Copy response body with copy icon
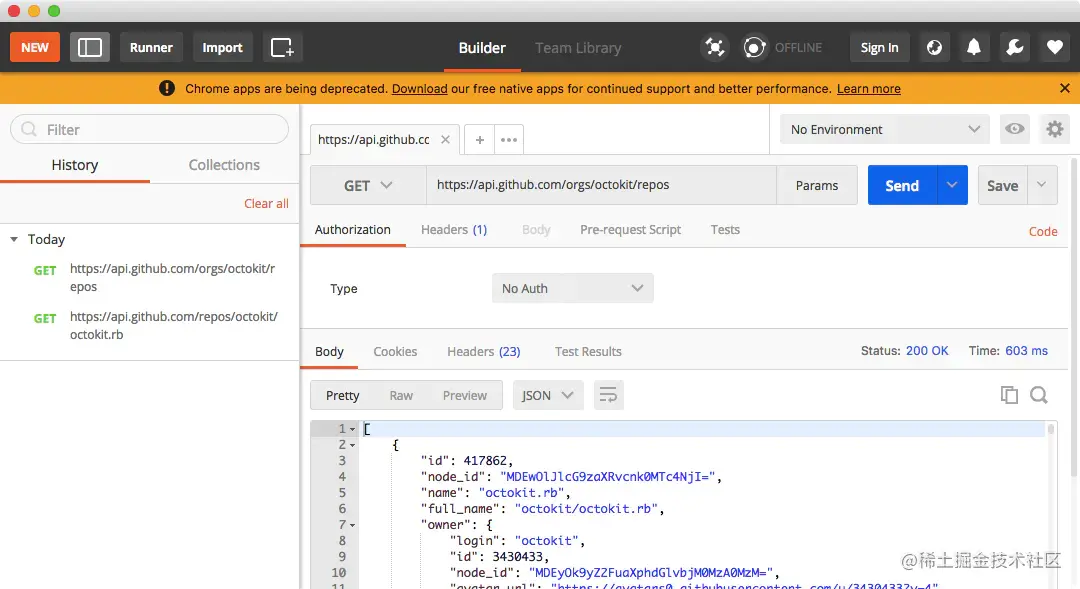This screenshot has width=1080, height=589. (1009, 395)
